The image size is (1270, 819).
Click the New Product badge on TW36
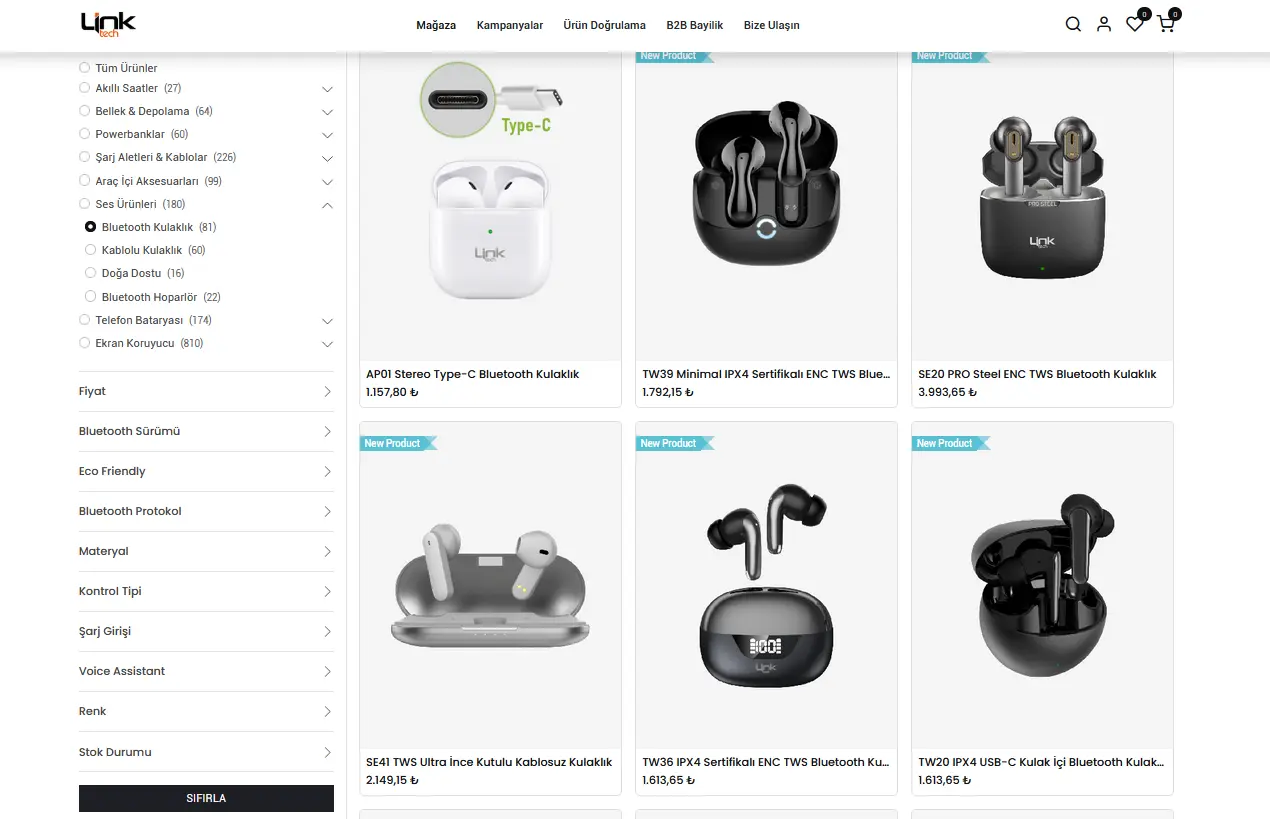[673, 443]
